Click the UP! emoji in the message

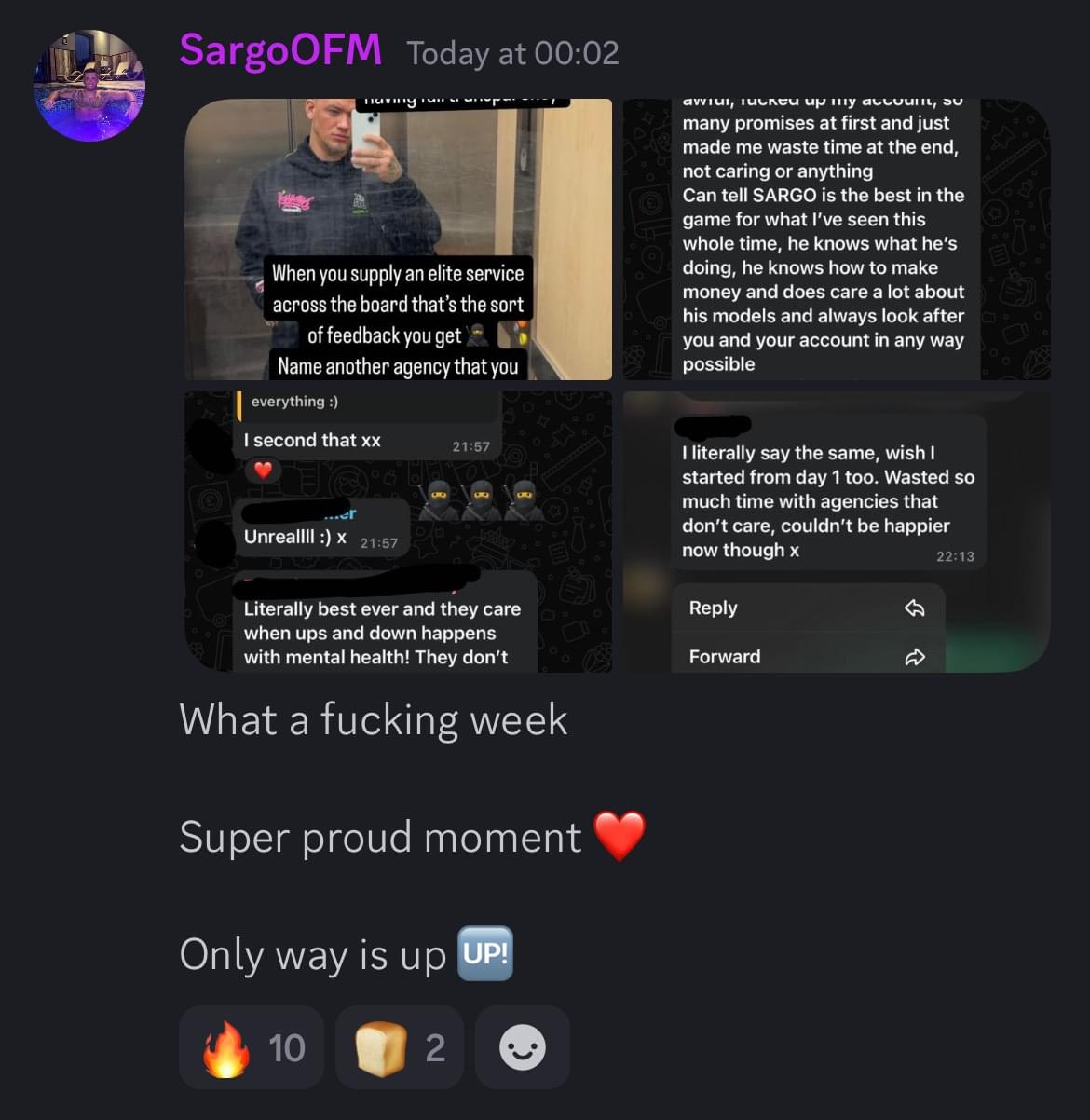(x=485, y=953)
